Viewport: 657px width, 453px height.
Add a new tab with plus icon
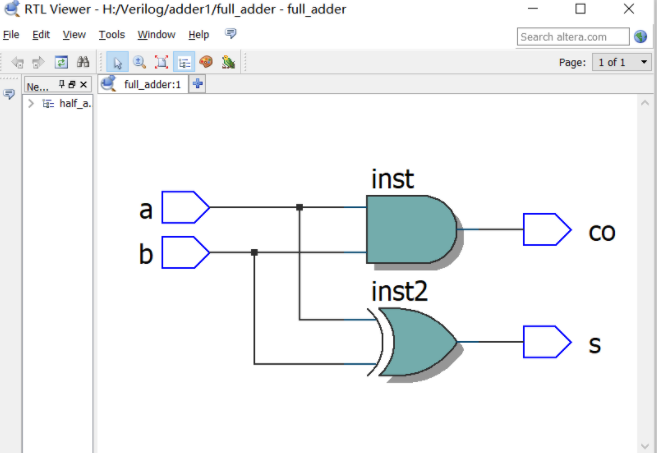tap(198, 84)
